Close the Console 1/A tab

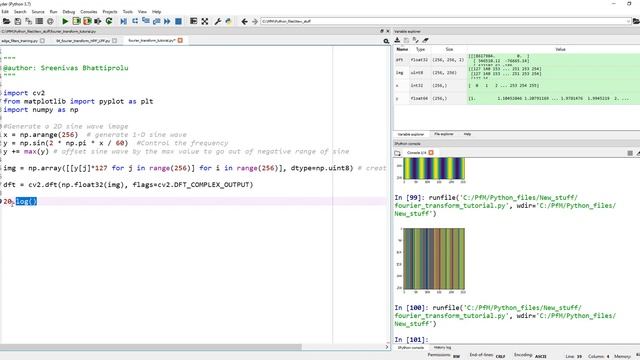[x=431, y=153]
